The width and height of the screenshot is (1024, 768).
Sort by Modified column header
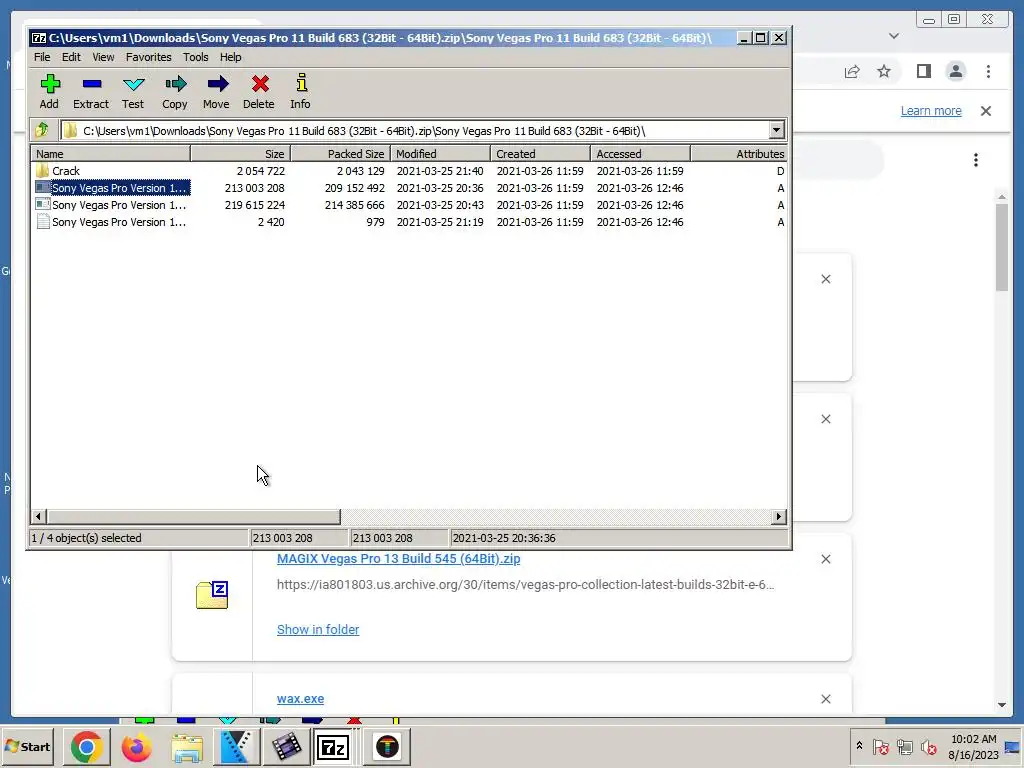[x=440, y=153]
